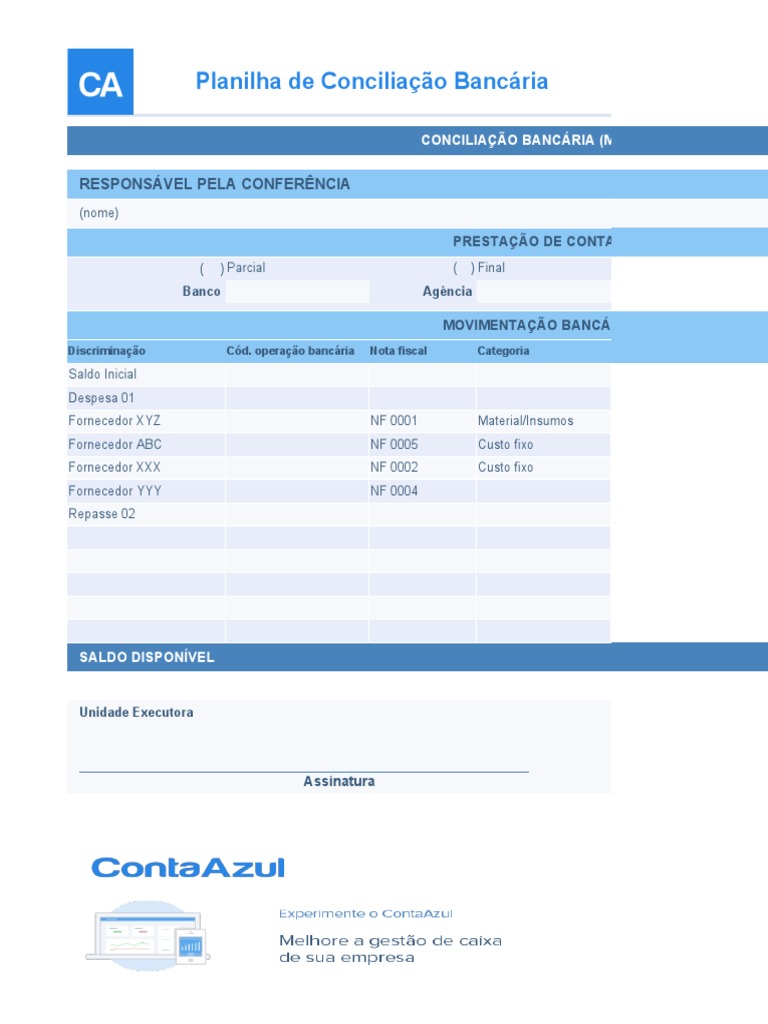This screenshot has width=768, height=1024.
Task: Click the PRESTAÇÃO DE CONTA section header
Action: coord(417,242)
